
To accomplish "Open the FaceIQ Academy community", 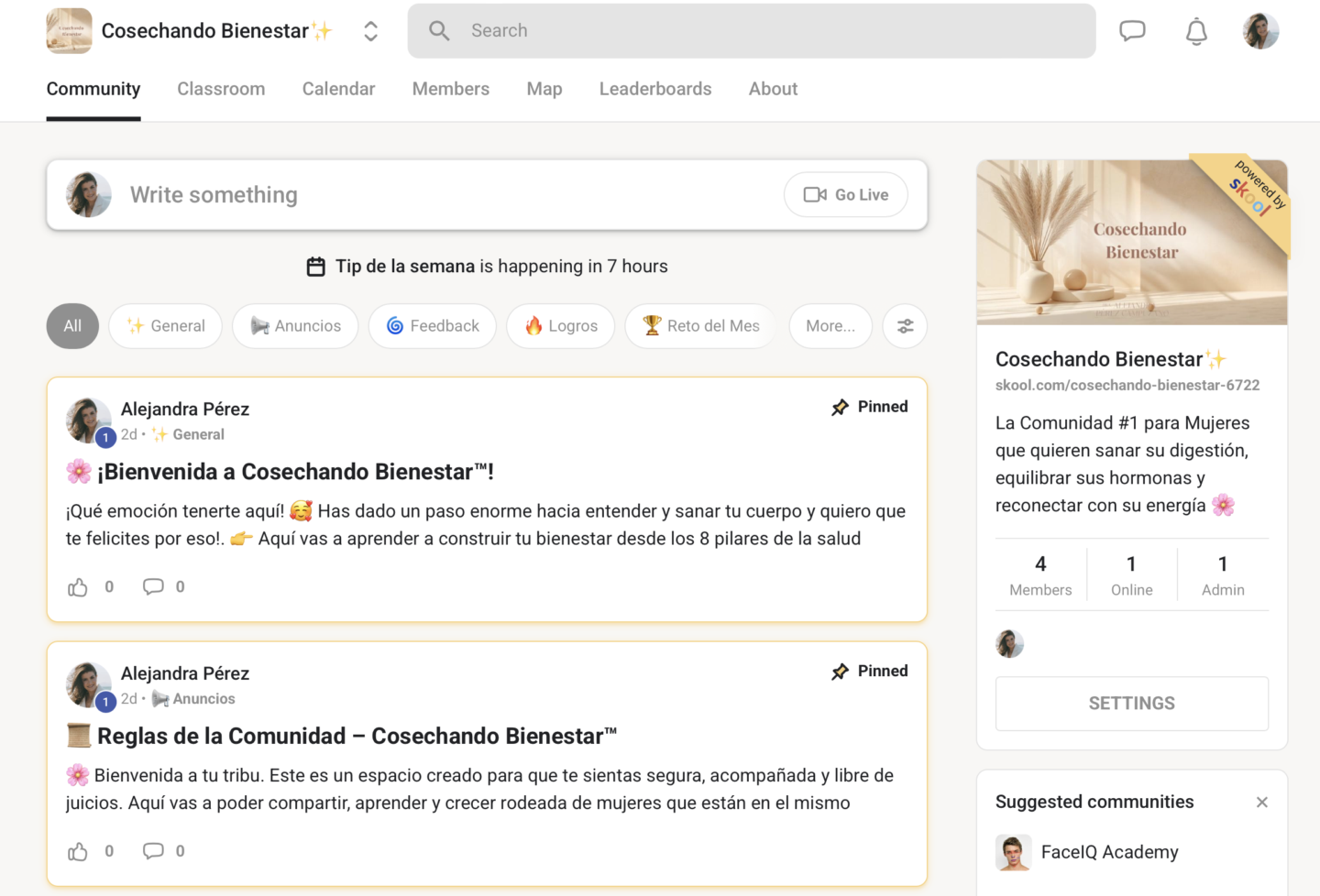I will tap(1109, 852).
